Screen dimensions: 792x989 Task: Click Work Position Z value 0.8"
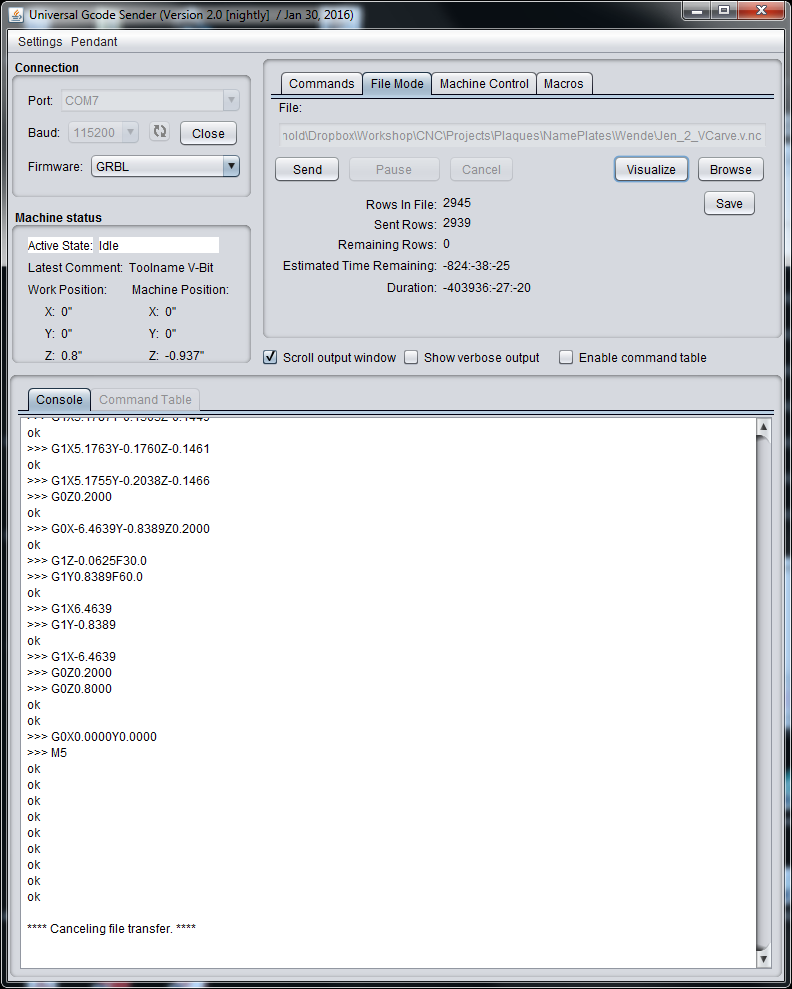point(71,356)
